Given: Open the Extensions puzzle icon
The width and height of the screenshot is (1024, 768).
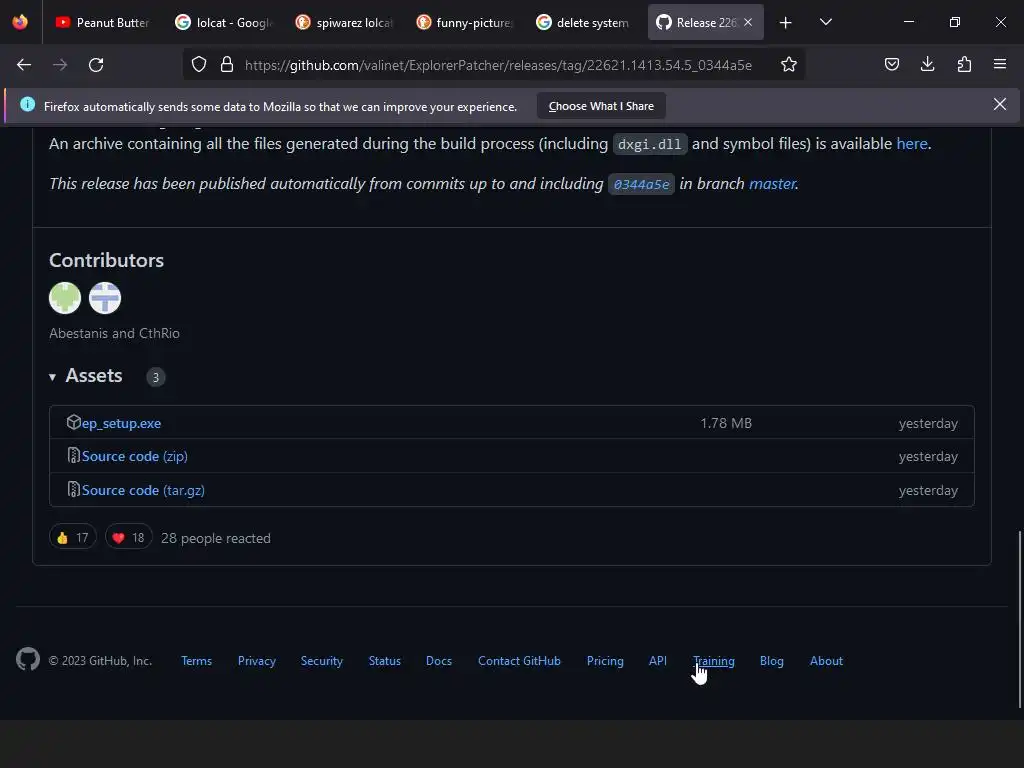Looking at the screenshot, I should 964,65.
